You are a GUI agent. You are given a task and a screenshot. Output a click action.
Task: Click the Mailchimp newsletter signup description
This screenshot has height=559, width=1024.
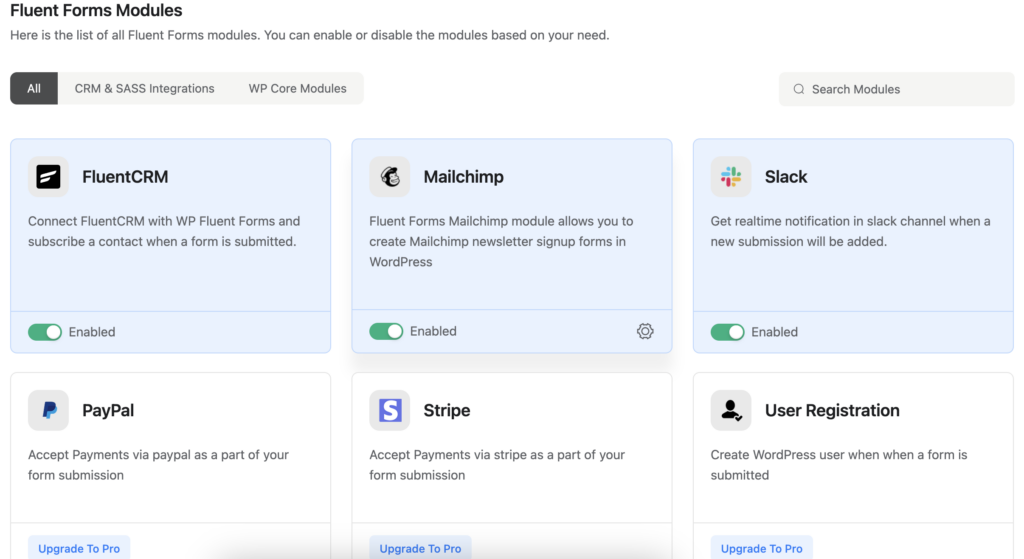coord(502,241)
